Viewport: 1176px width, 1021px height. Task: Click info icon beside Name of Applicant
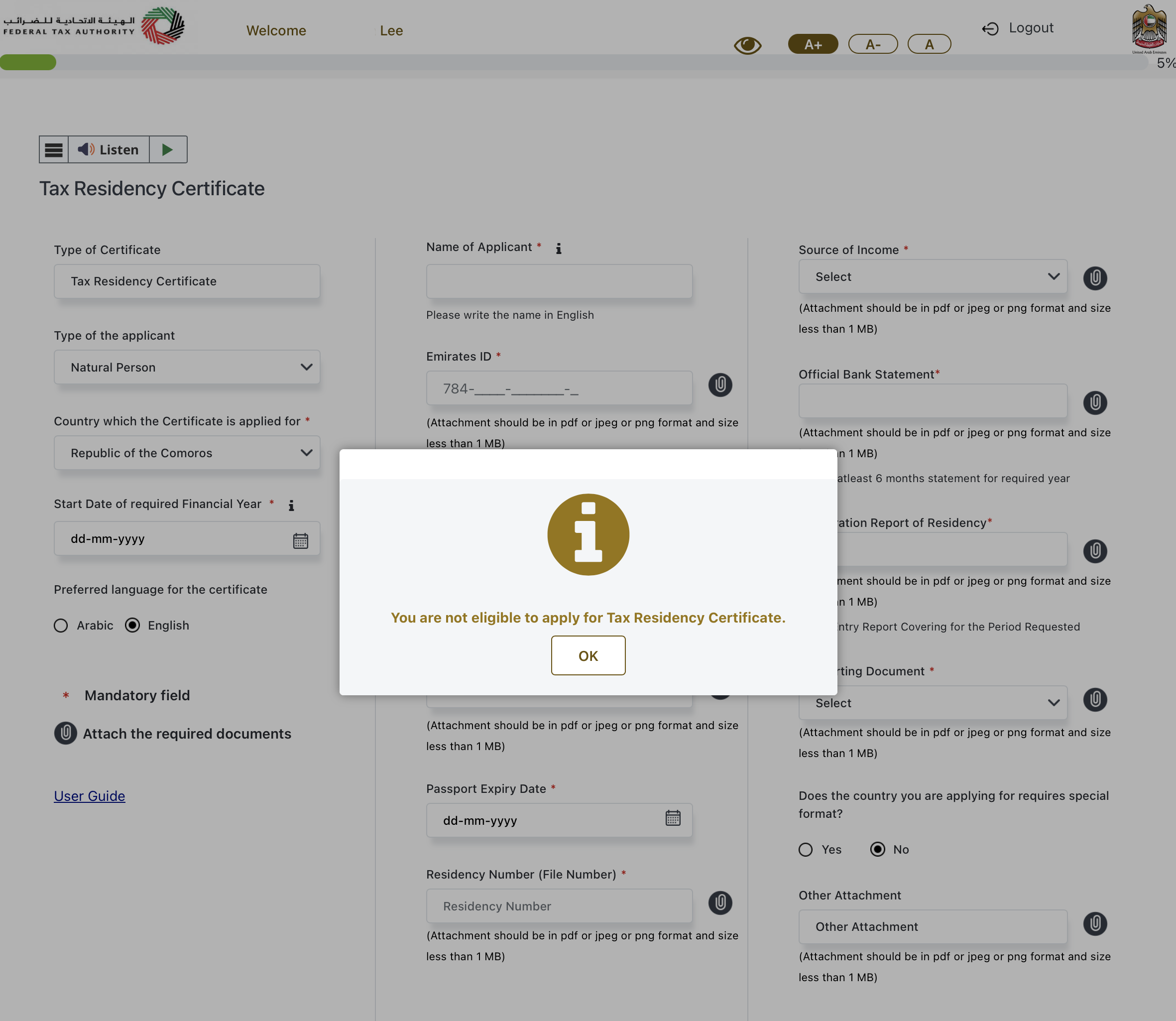[x=559, y=249]
